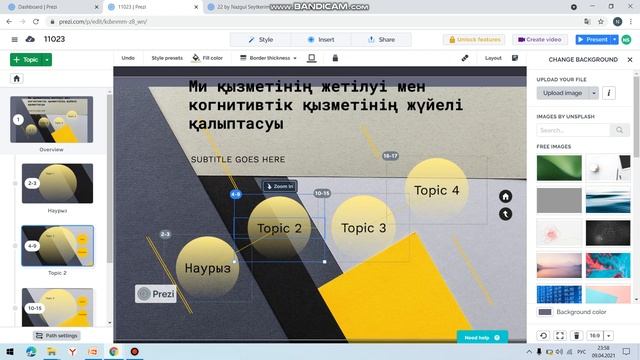Open the Border thickness dropdown
The image size is (640, 360).
click(268, 58)
